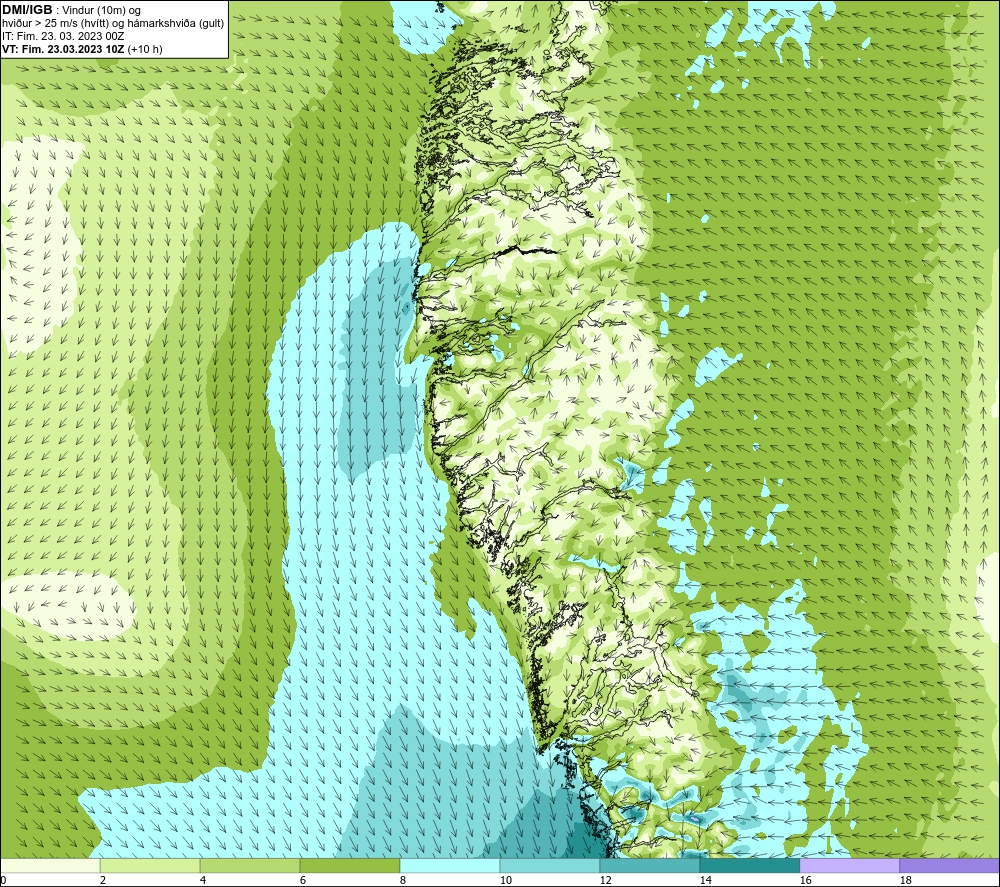Click the '(+10 h)' forecast offset text

pyautogui.click(x=145, y=49)
